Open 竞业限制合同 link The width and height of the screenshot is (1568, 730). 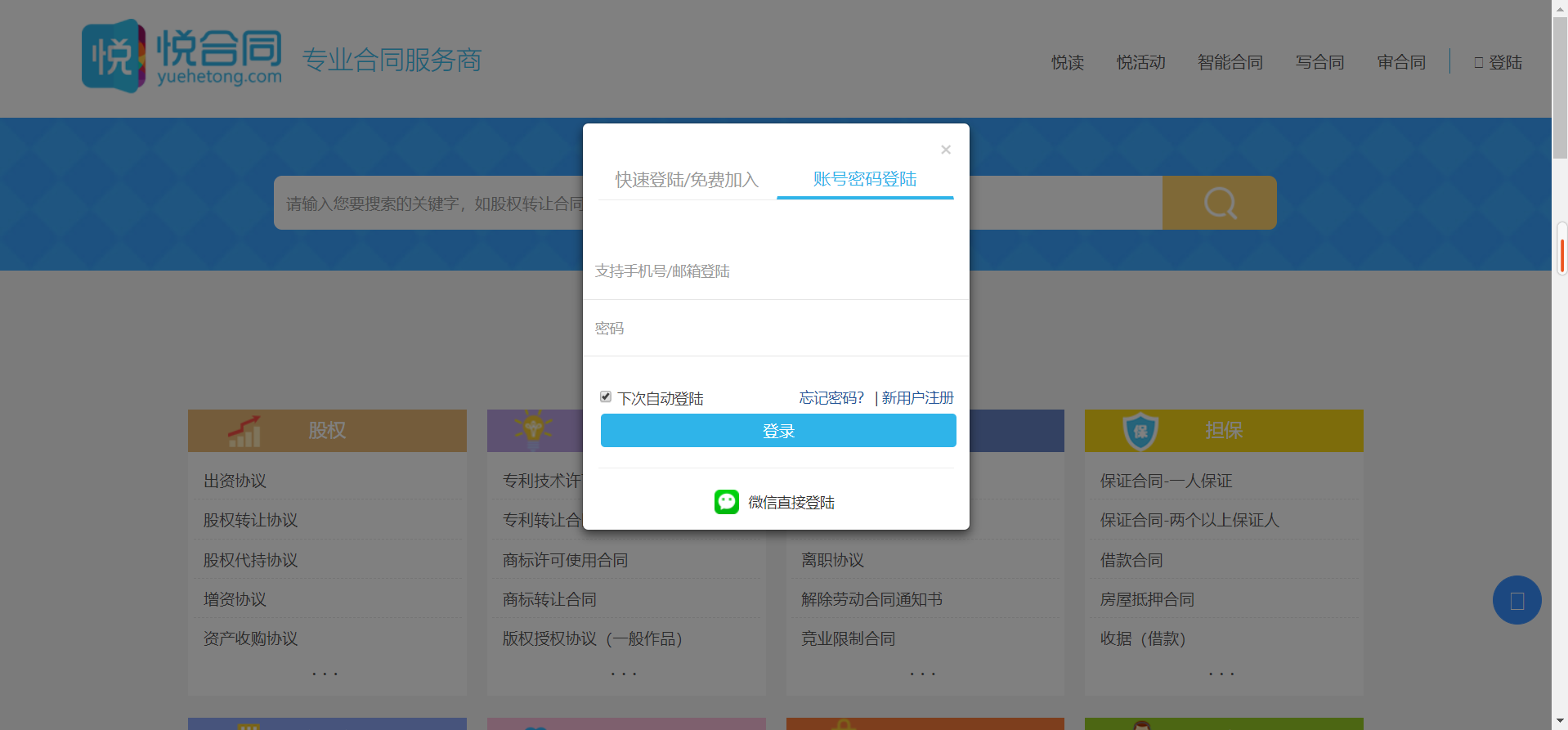point(848,638)
